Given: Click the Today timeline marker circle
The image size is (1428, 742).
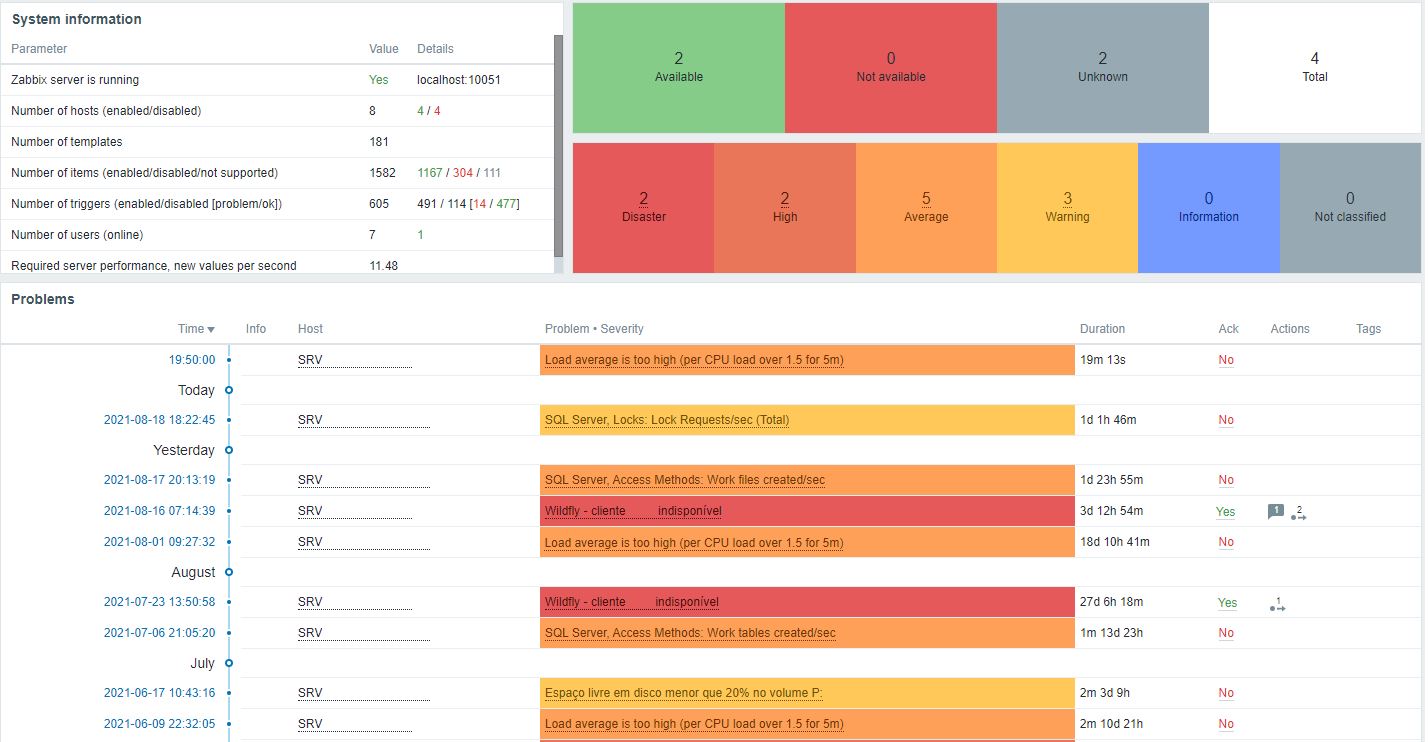Looking at the screenshot, I should tap(229, 390).
